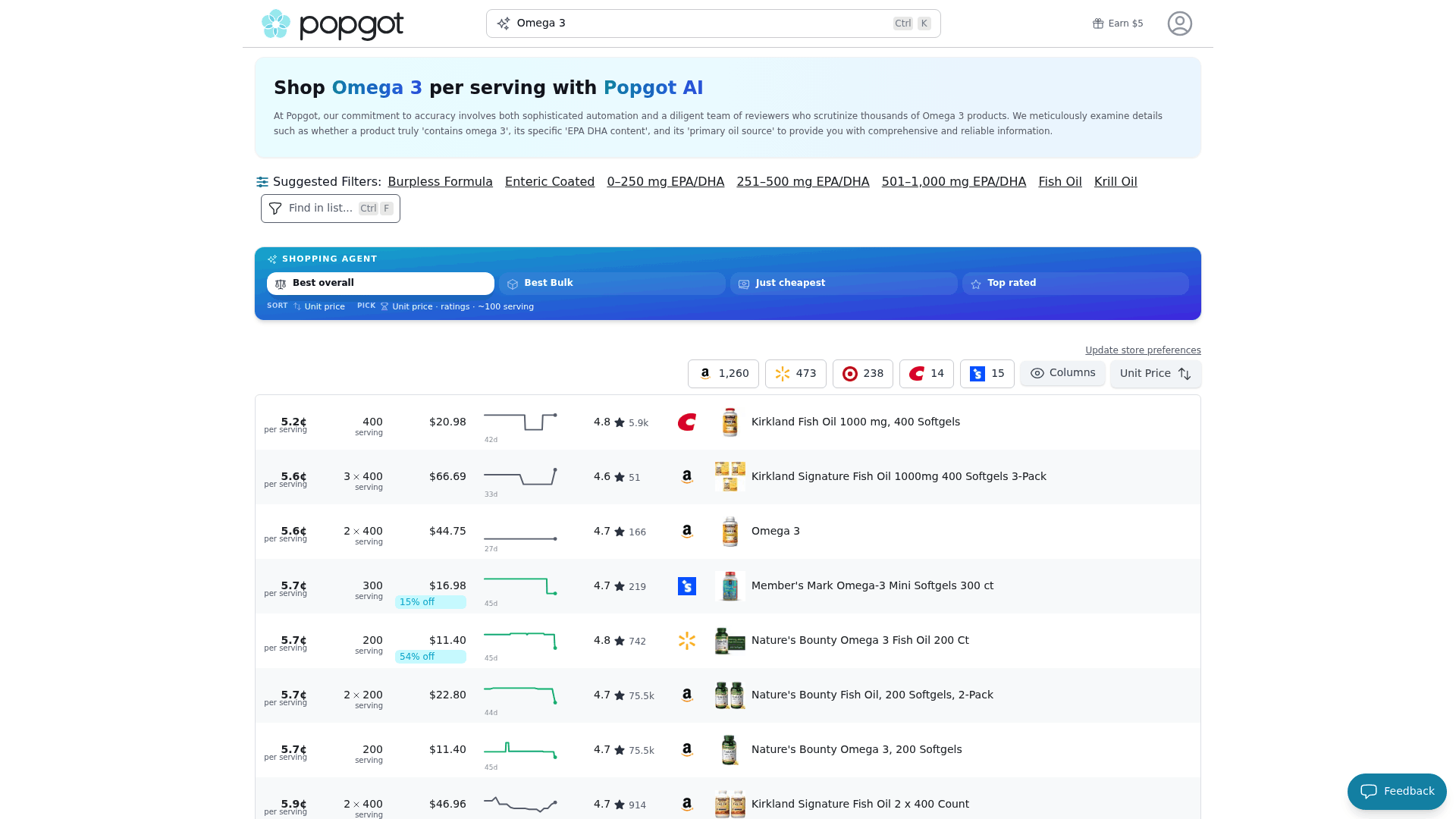Apply the Burpless Formula filter

[441, 182]
